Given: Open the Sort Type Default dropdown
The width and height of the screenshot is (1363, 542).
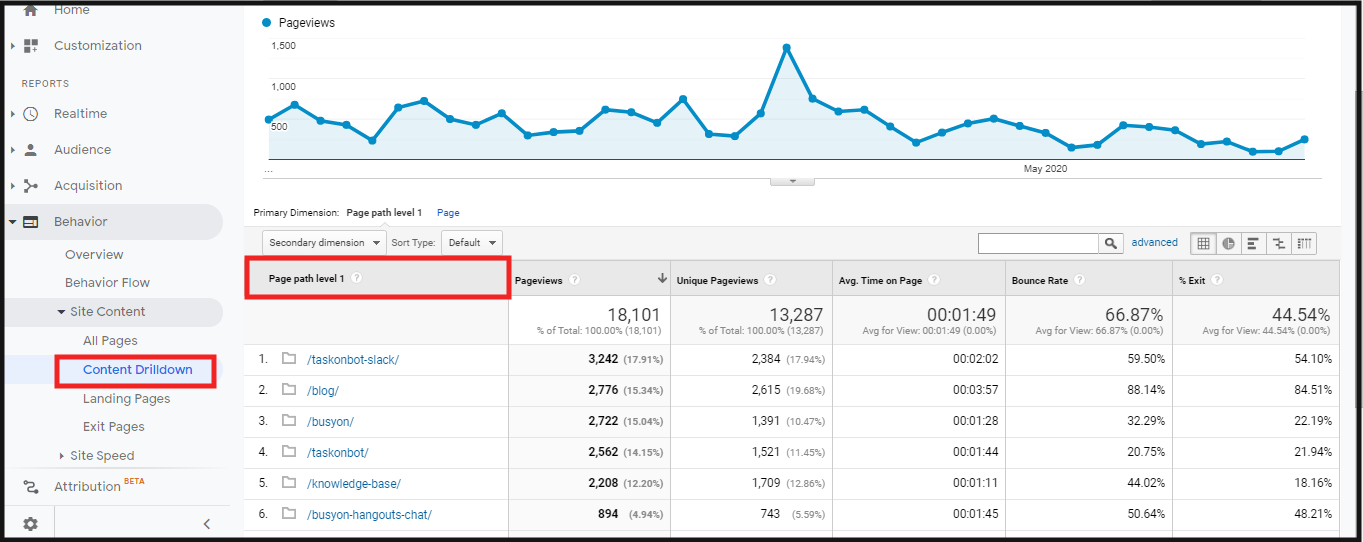Looking at the screenshot, I should click(471, 243).
